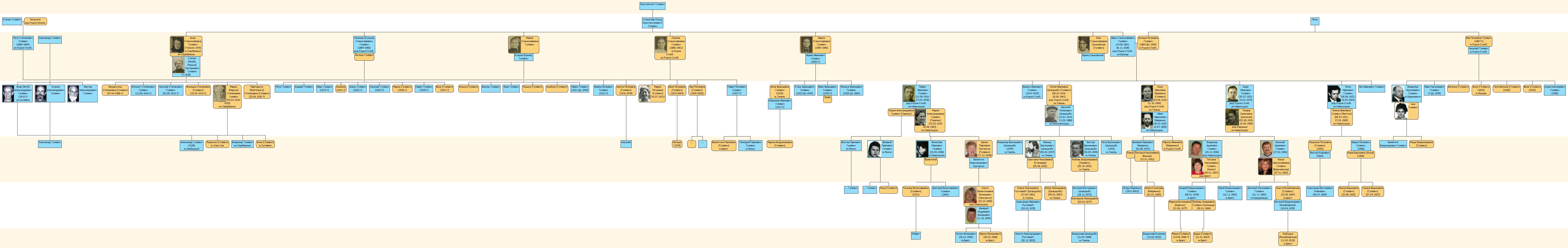Select Петр Степанович Гулевич (1880-1964)
Image resolution: width=1568 pixels, height=248 pixels.
click(23, 43)
